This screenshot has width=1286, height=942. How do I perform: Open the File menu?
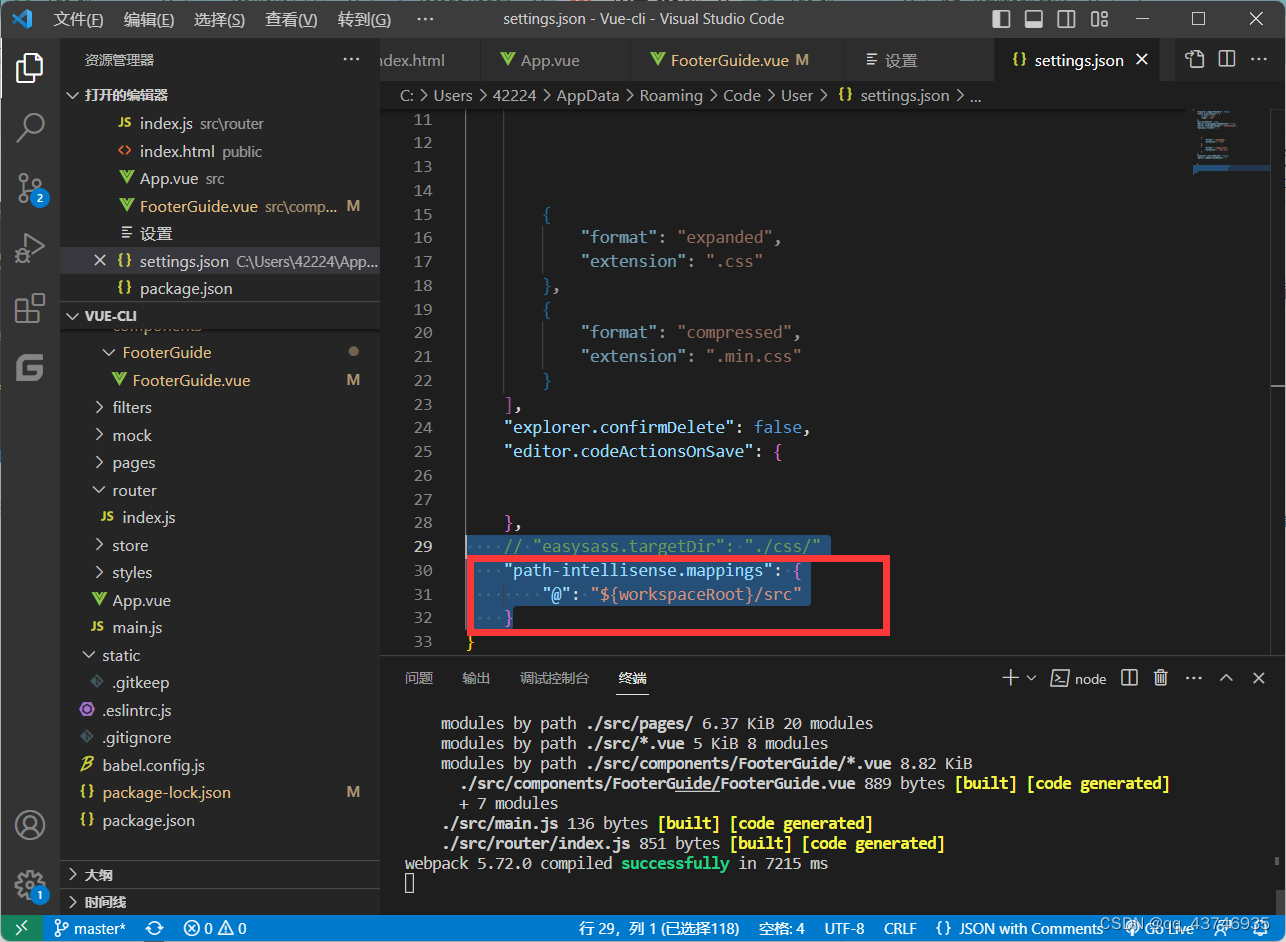pos(78,20)
